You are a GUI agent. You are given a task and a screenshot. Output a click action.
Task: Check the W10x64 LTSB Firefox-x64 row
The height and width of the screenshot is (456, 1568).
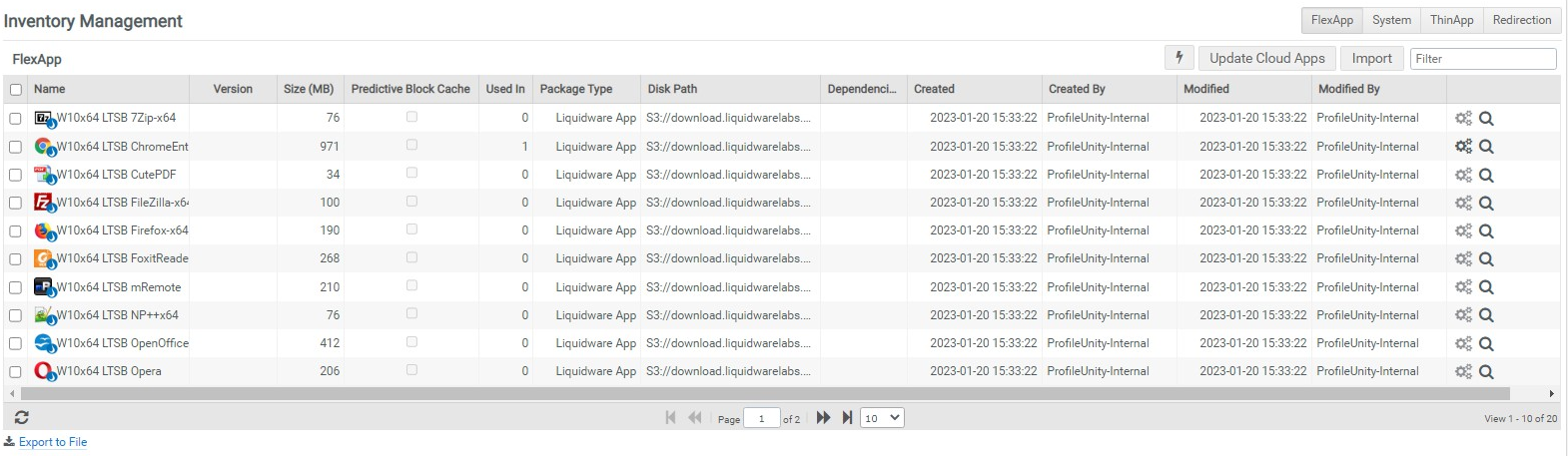click(15, 230)
